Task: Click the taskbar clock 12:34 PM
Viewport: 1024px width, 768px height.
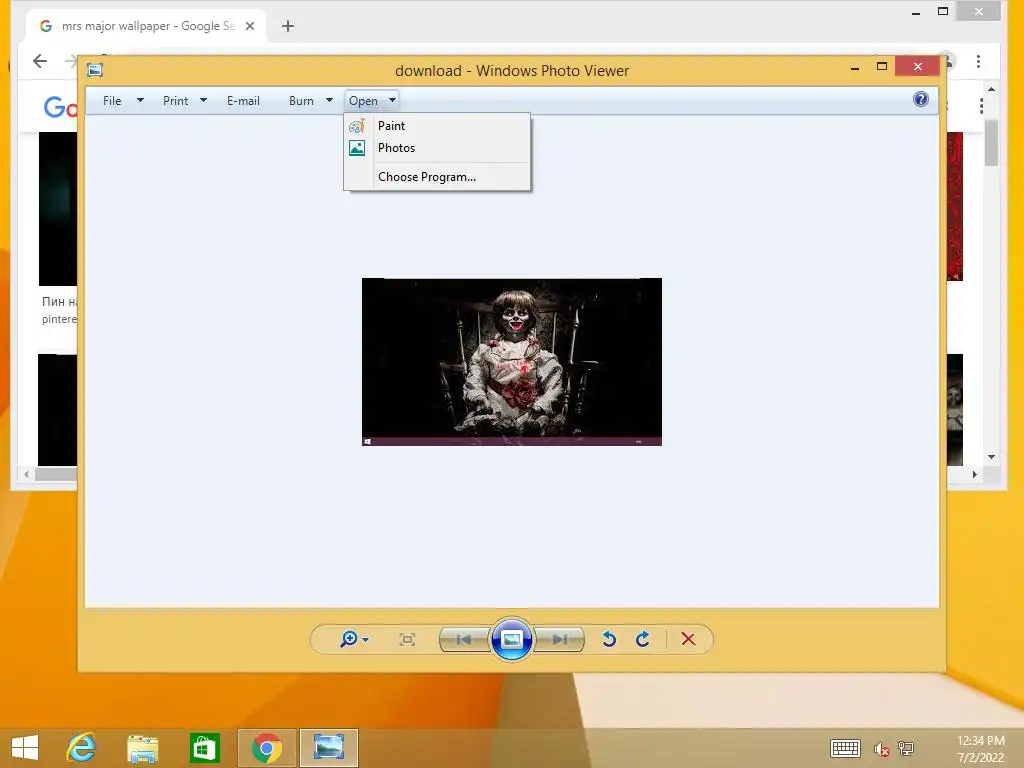Action: tap(980, 741)
